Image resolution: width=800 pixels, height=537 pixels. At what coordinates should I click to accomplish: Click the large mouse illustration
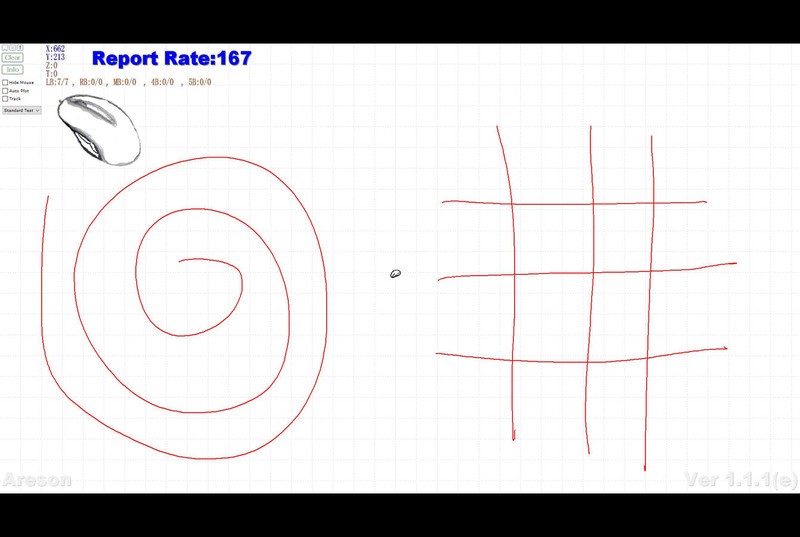[x=99, y=130]
